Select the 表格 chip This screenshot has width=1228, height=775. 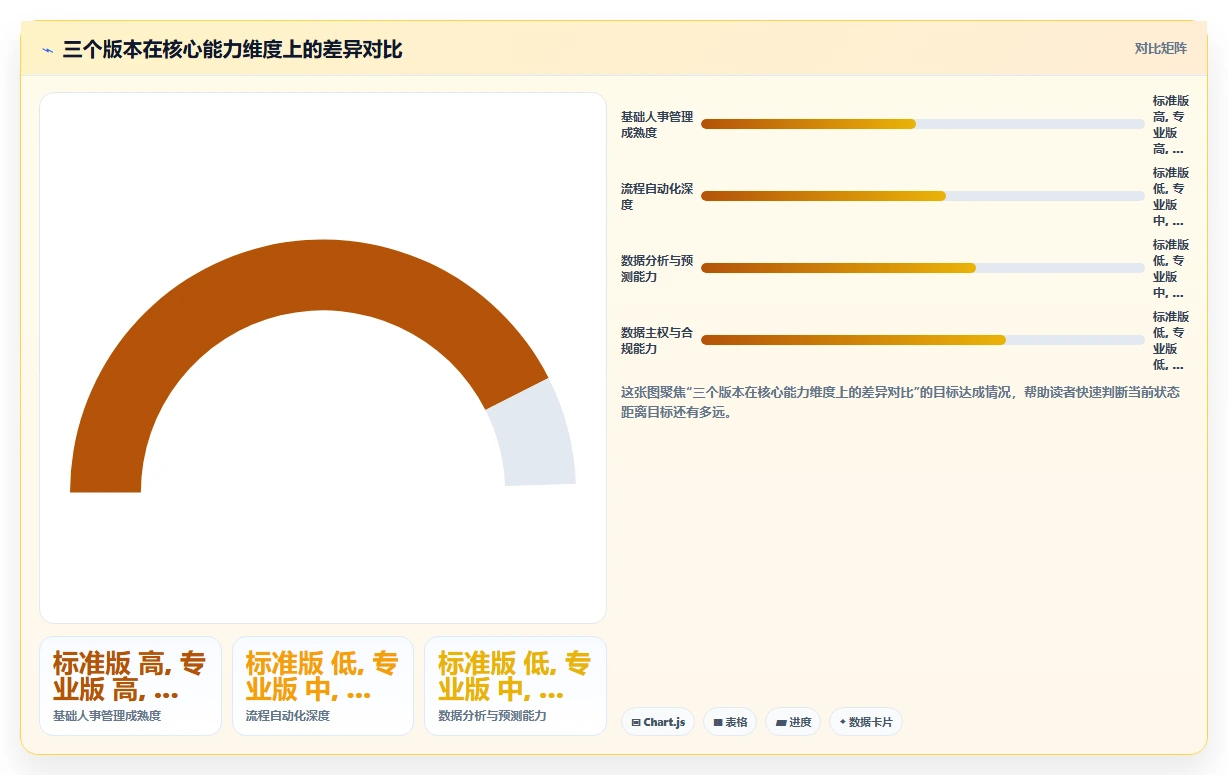click(730, 722)
